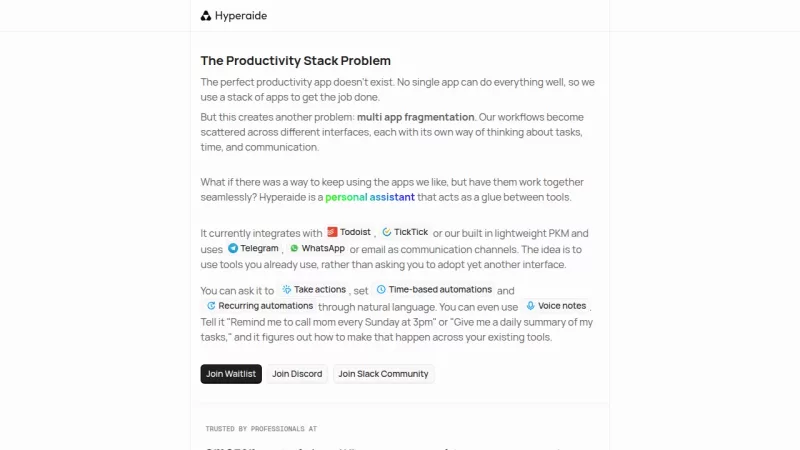Click the Hyperaide wordmark in header
Screen dimensions: 800x450
241,16
